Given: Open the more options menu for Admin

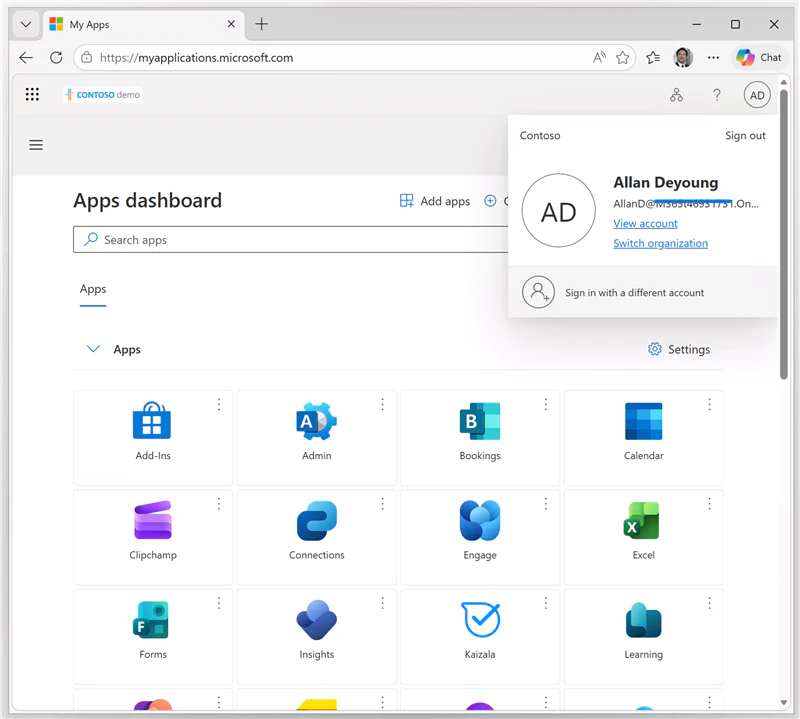Looking at the screenshot, I should click(382, 405).
